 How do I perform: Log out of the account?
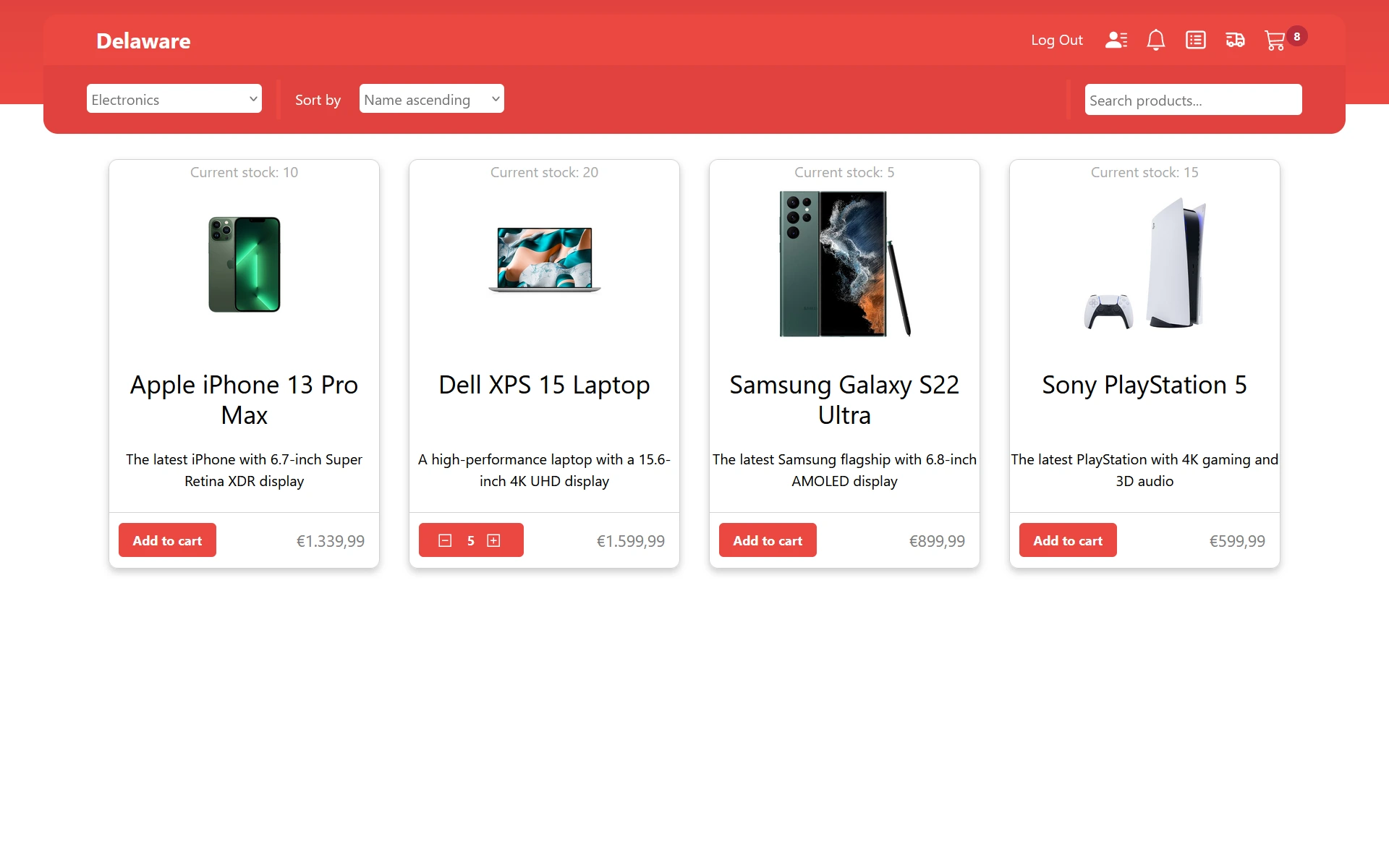(1057, 40)
